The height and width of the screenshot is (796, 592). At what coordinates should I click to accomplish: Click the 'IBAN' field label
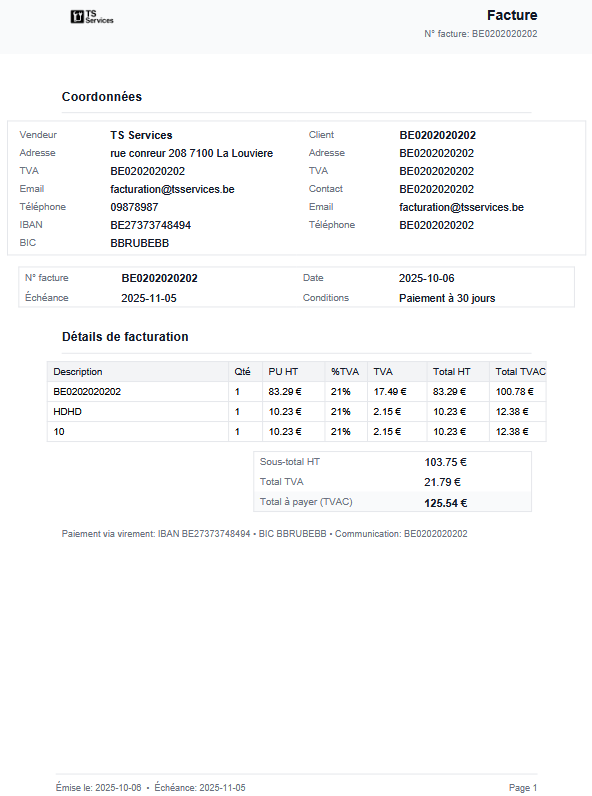pyautogui.click(x=31, y=224)
